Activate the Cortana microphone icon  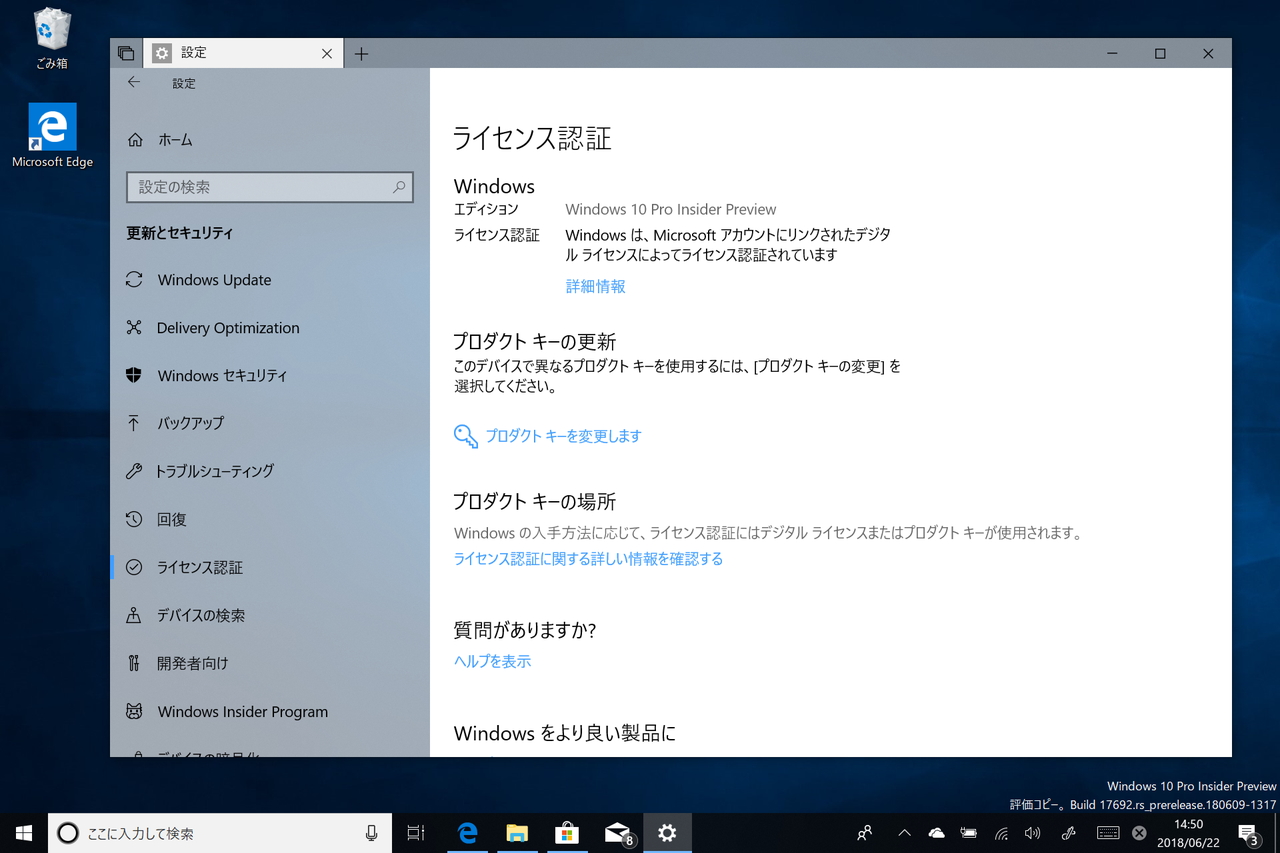pyautogui.click(x=371, y=833)
